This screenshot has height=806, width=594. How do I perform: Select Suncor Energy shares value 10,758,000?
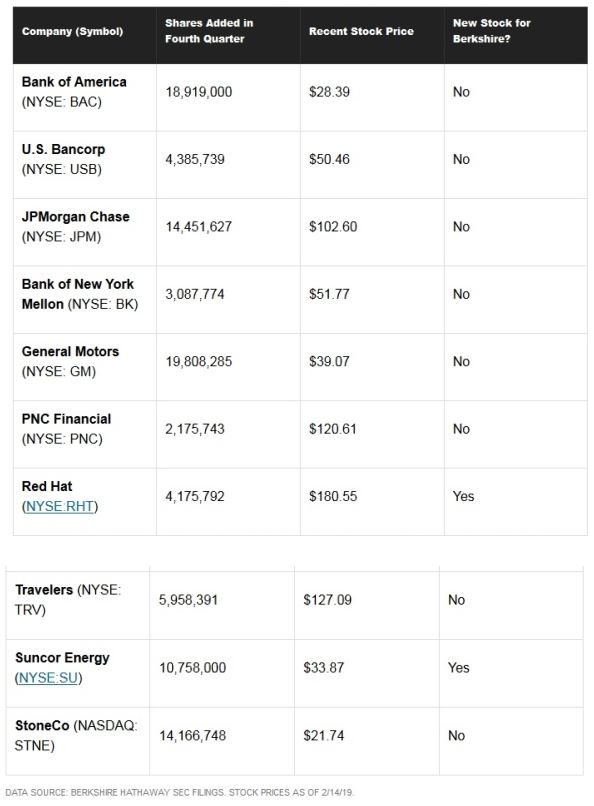pos(193,668)
